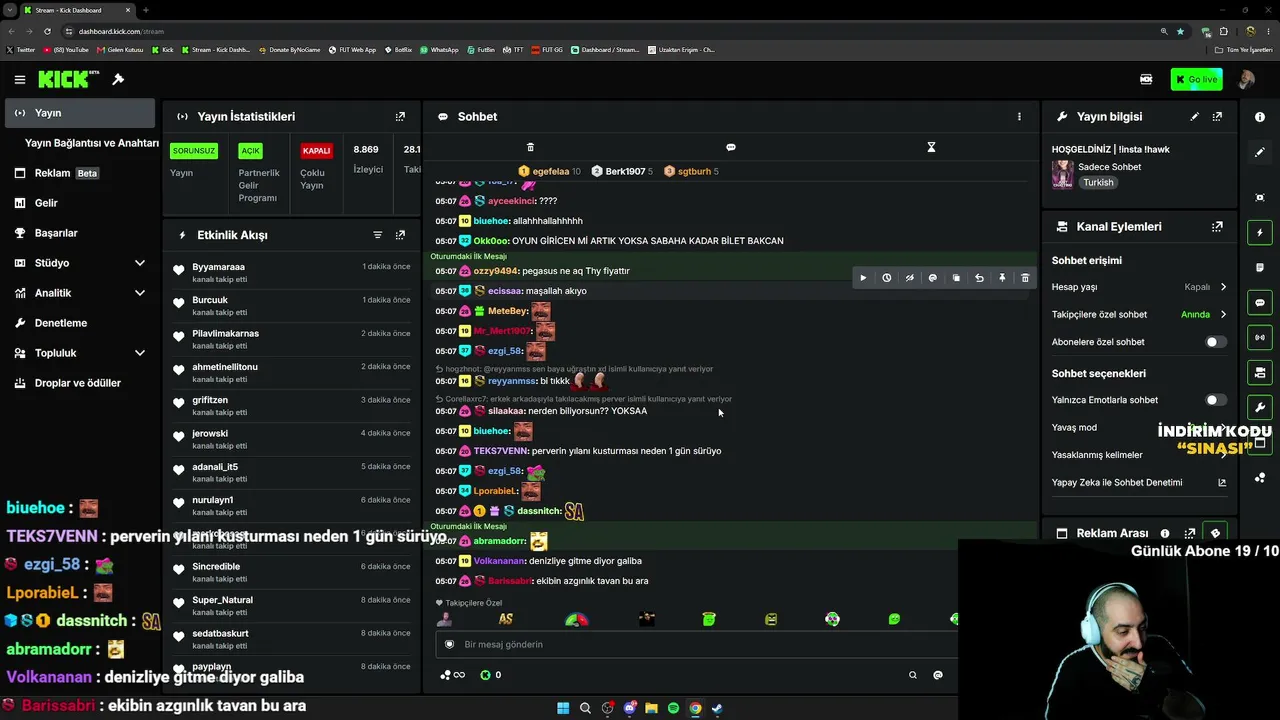The width and height of the screenshot is (1280, 720).
Task: Open File Explorer from the taskbar
Action: [x=651, y=709]
